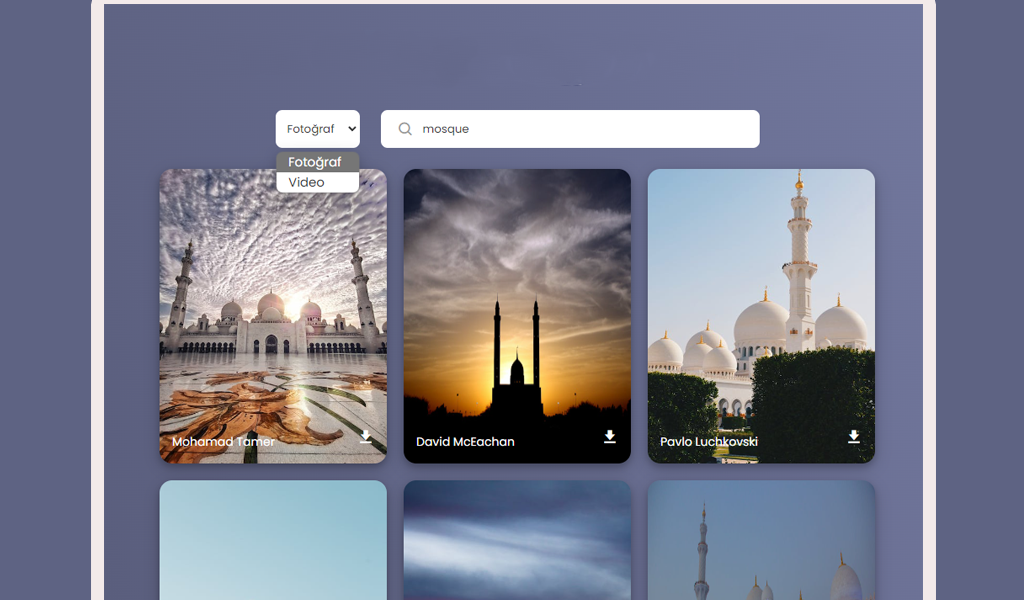
Task: Click the Mohamad Tamer photographer name
Action: pos(223,442)
